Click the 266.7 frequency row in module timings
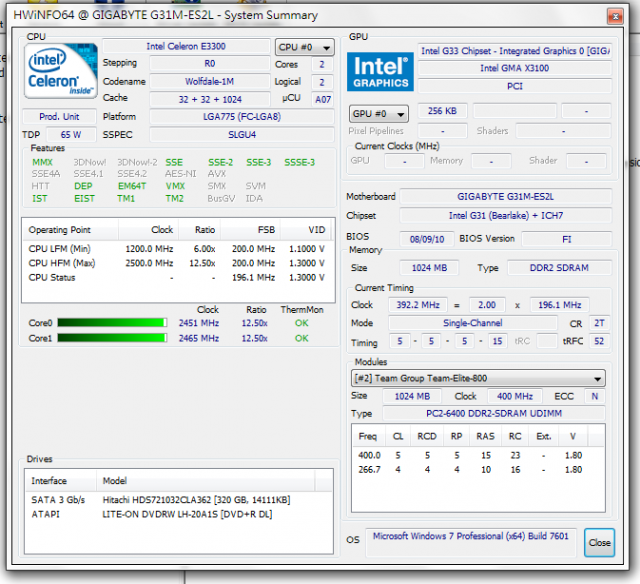The width and height of the screenshot is (640, 584). (x=478, y=470)
